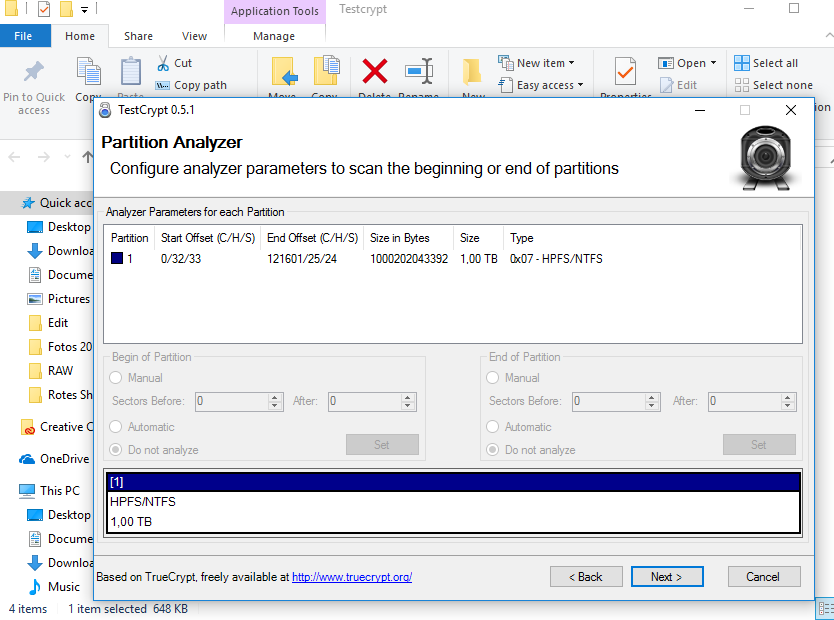Click End After spinner arrows

(x=788, y=401)
